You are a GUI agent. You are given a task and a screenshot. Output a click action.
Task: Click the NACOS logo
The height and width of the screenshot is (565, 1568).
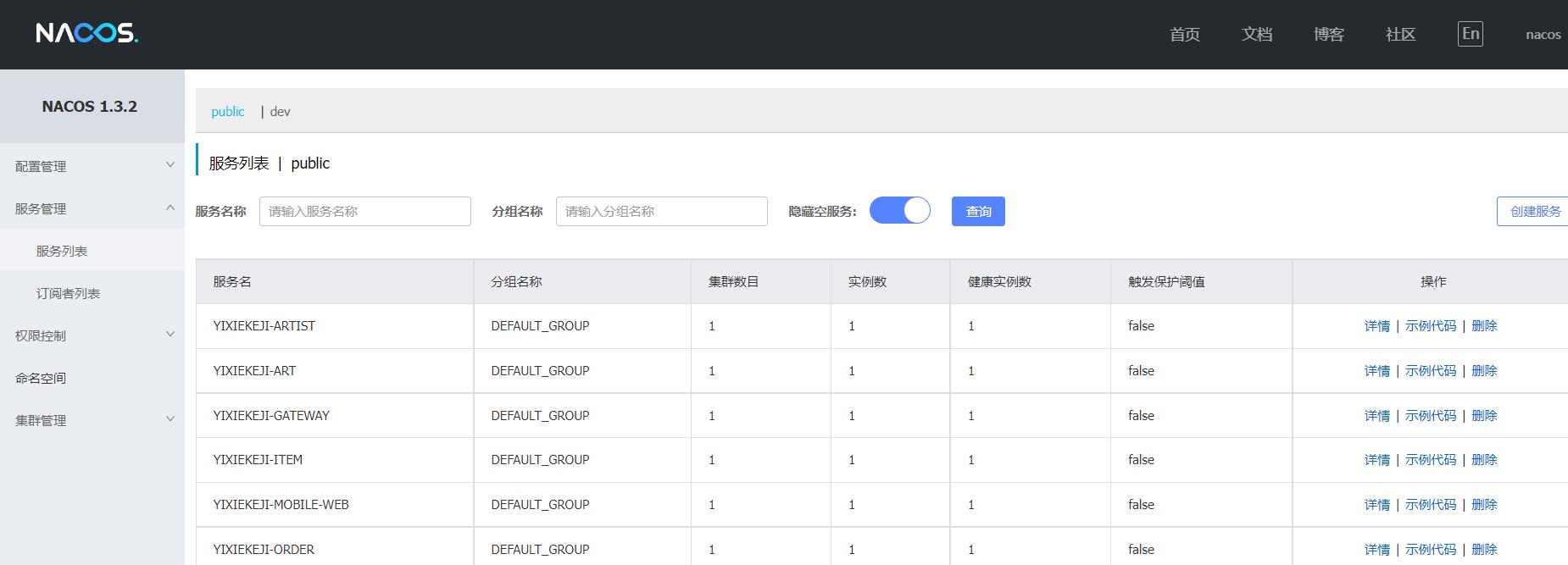tap(86, 33)
